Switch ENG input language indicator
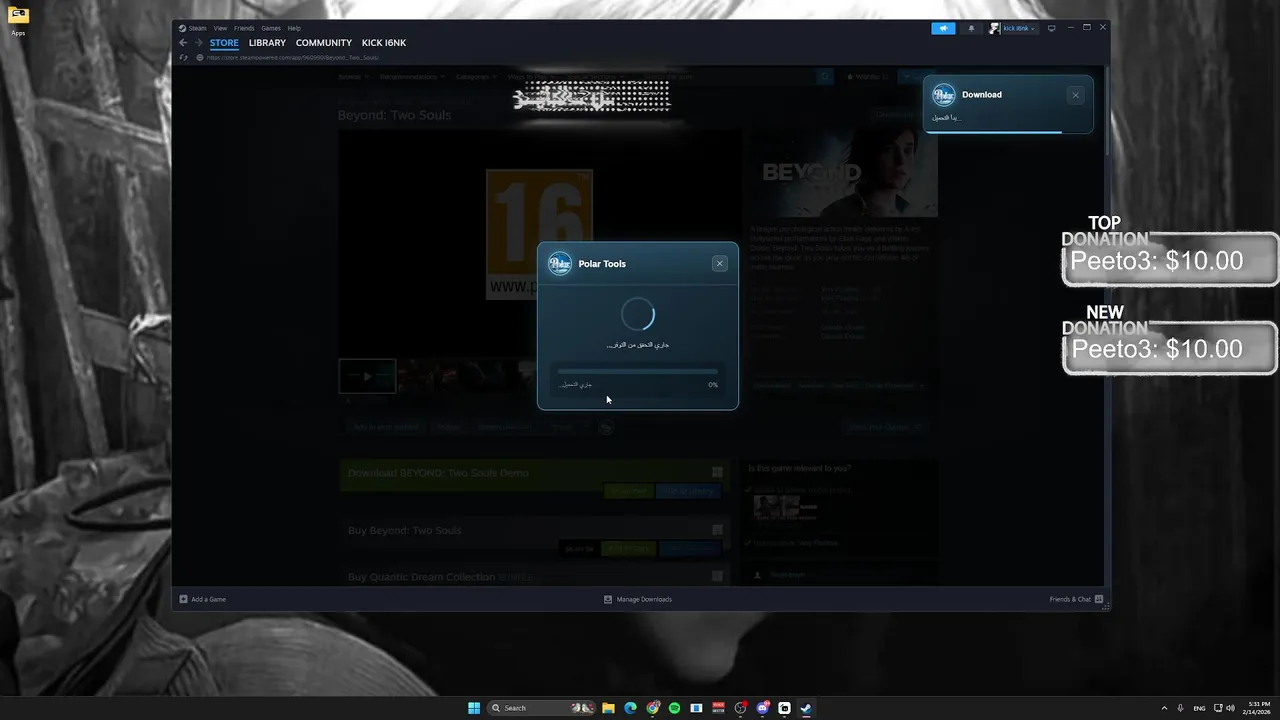 pos(1199,708)
